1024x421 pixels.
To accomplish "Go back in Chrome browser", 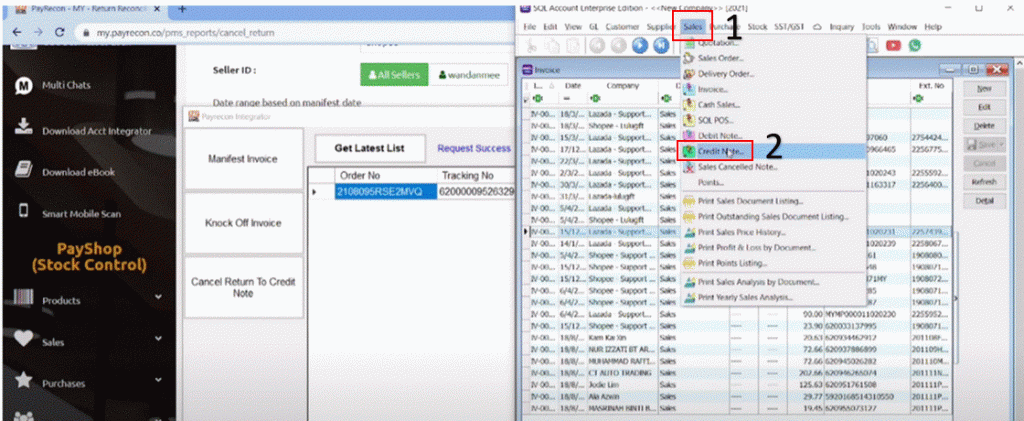I will pos(18,32).
